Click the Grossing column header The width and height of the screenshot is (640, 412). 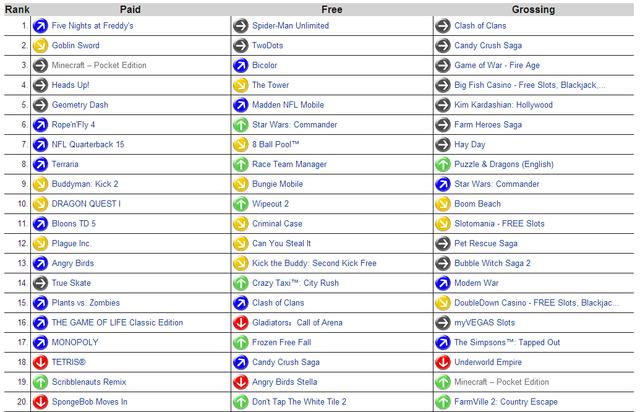[533, 8]
